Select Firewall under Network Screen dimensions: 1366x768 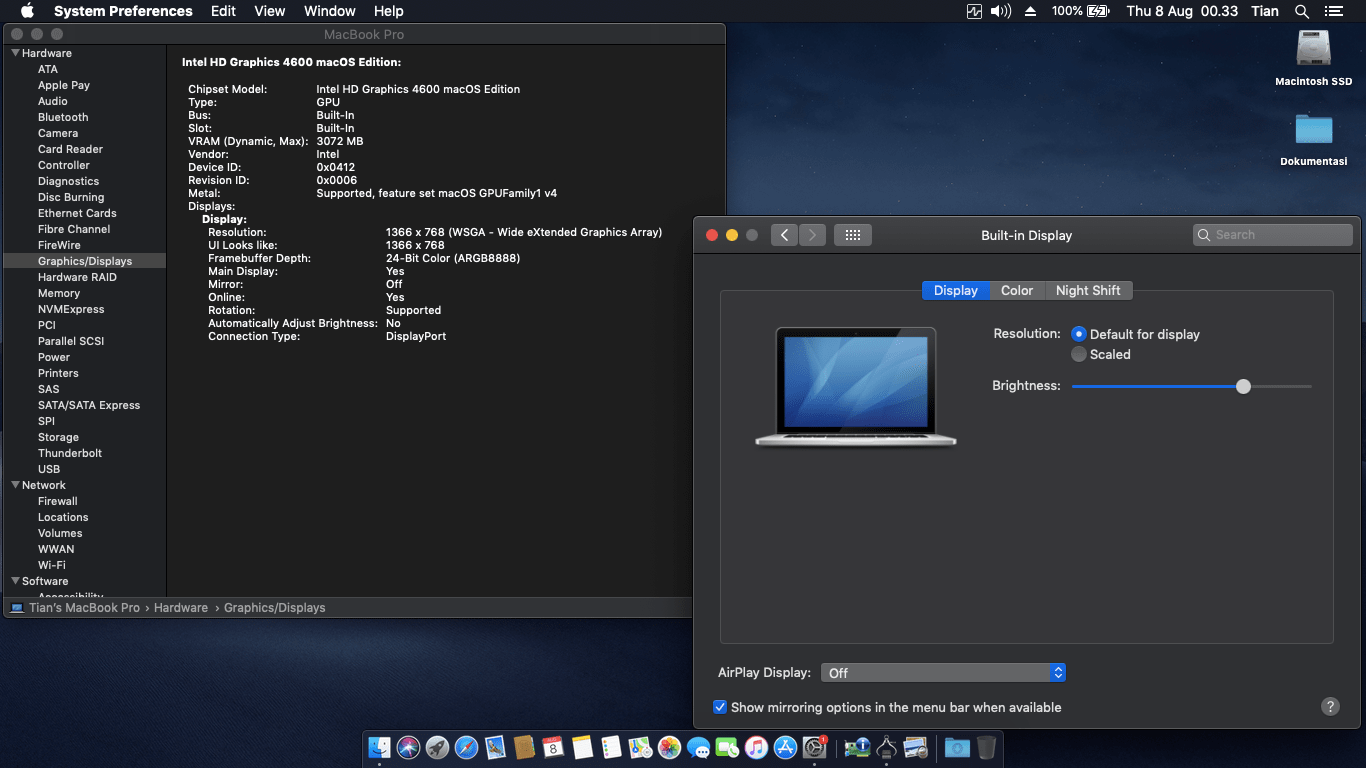(x=58, y=501)
